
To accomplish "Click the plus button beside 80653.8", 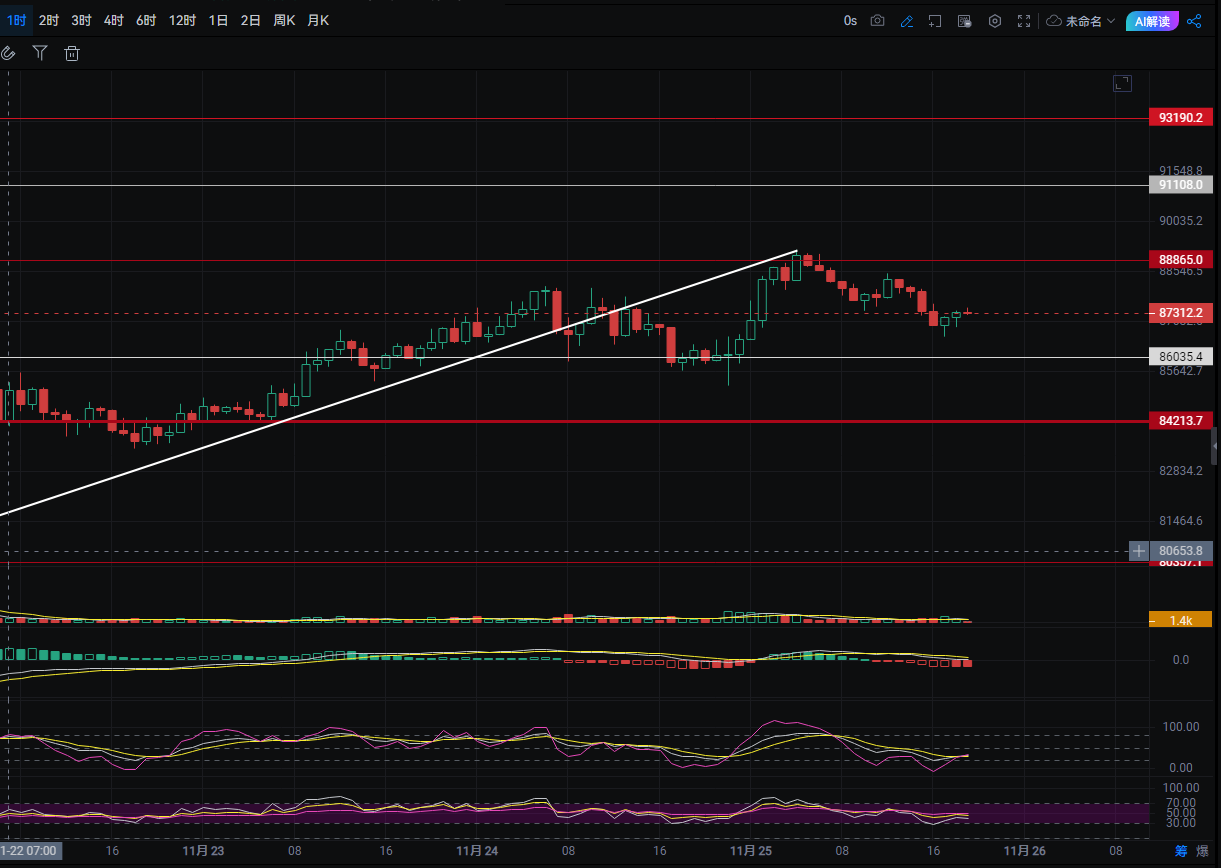I will (x=1138, y=551).
